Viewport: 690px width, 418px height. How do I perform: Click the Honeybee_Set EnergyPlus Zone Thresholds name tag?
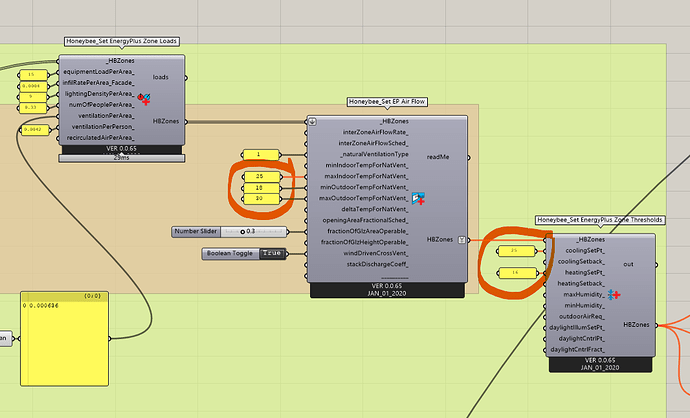tap(600, 220)
